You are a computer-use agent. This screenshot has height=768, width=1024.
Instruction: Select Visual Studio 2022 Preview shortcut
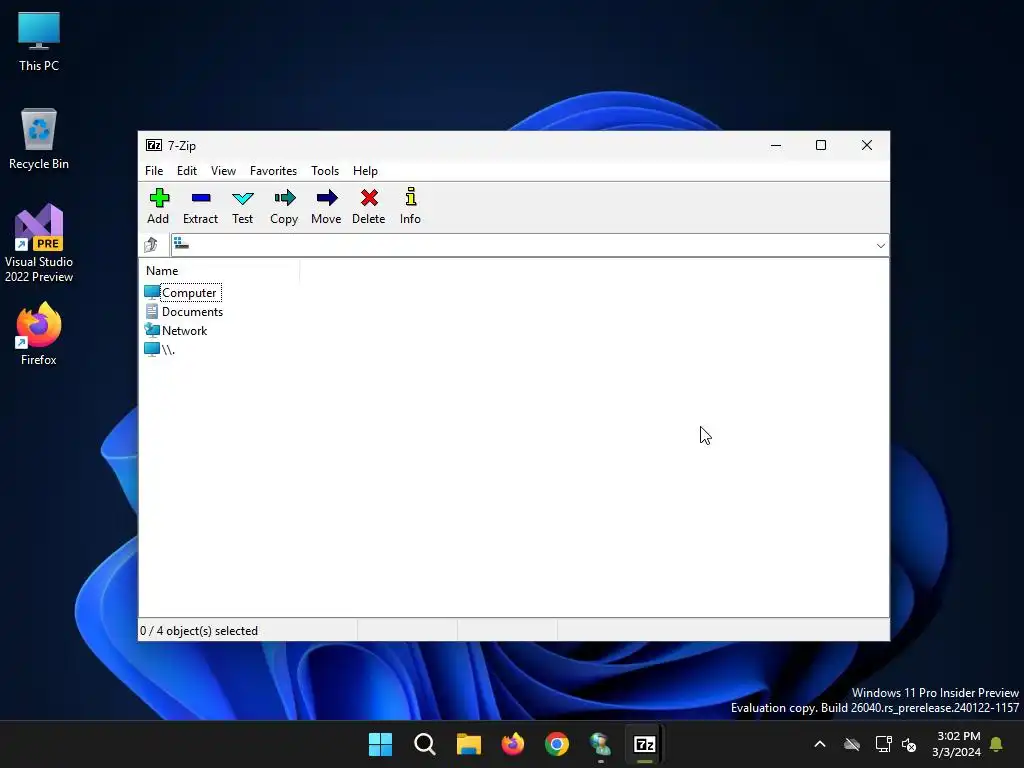(39, 244)
